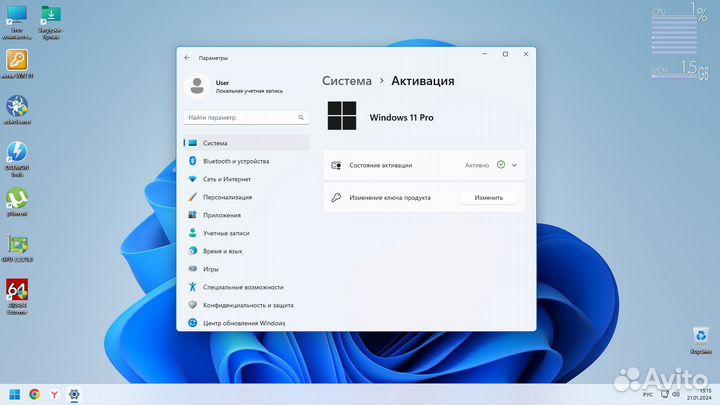Click the Активация page heading
720x405 pixels.
422,81
